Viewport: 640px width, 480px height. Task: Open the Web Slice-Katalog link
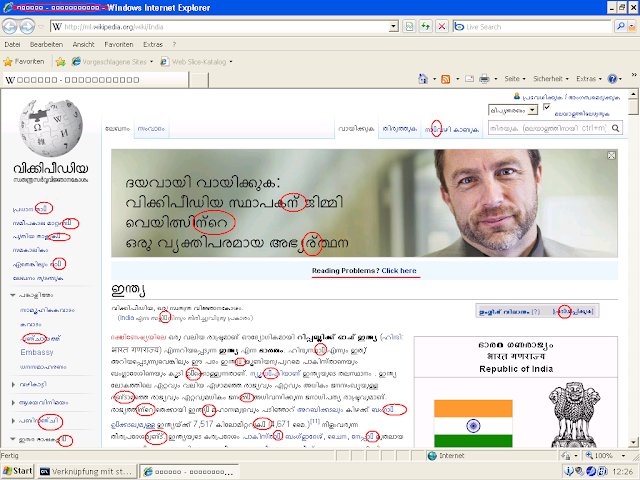pos(199,62)
